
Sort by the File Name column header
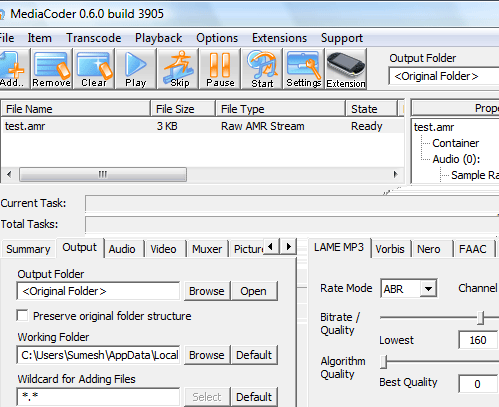(x=76, y=109)
